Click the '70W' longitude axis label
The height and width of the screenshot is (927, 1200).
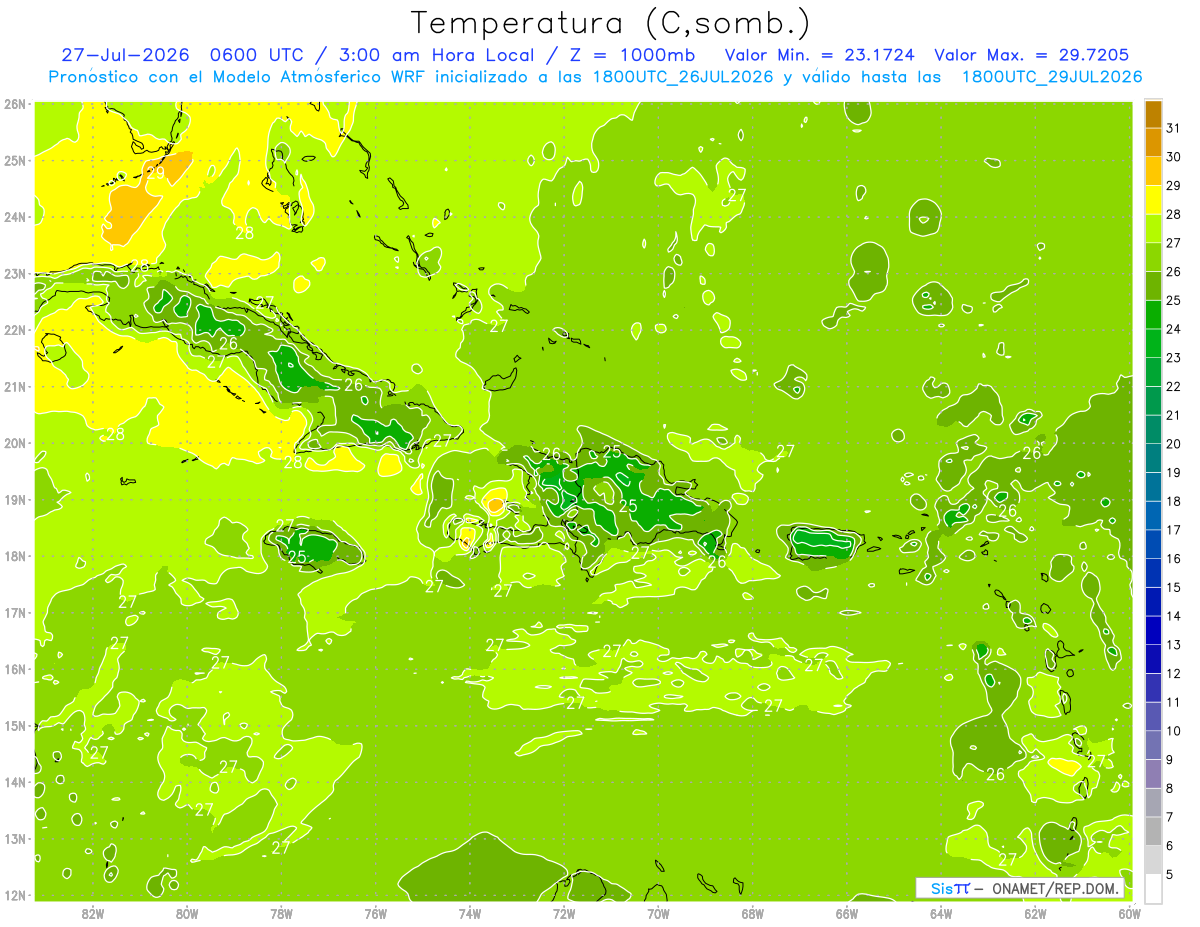658,913
